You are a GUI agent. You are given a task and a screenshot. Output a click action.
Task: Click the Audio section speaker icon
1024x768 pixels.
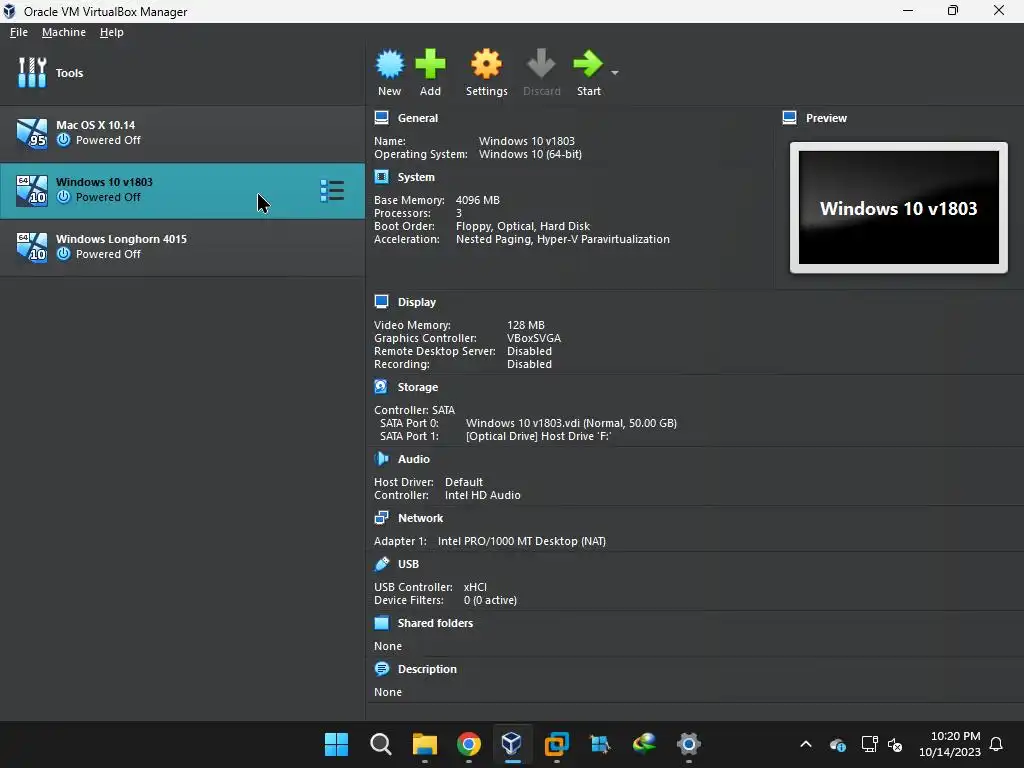click(x=381, y=458)
